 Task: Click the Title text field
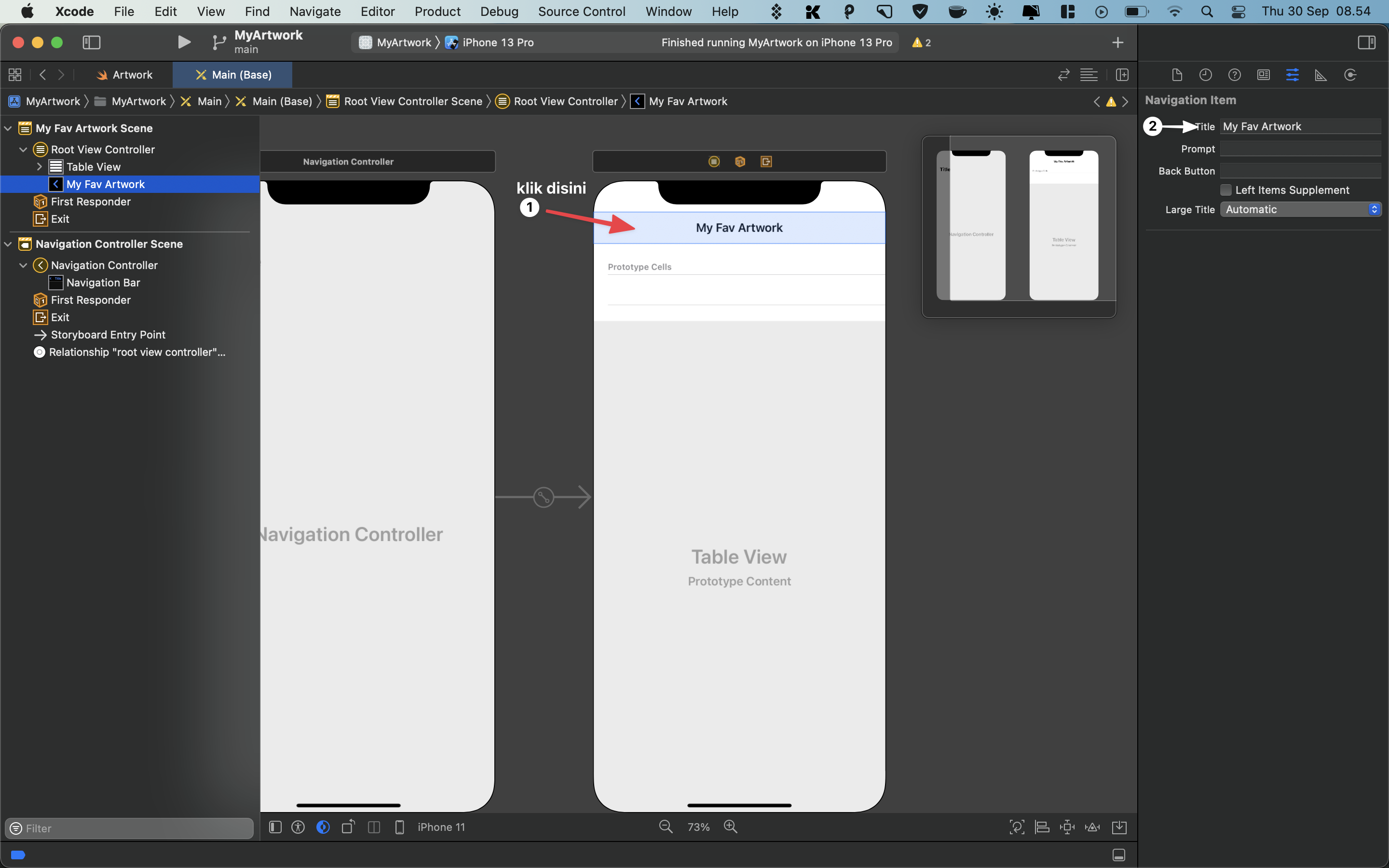[x=1300, y=126]
